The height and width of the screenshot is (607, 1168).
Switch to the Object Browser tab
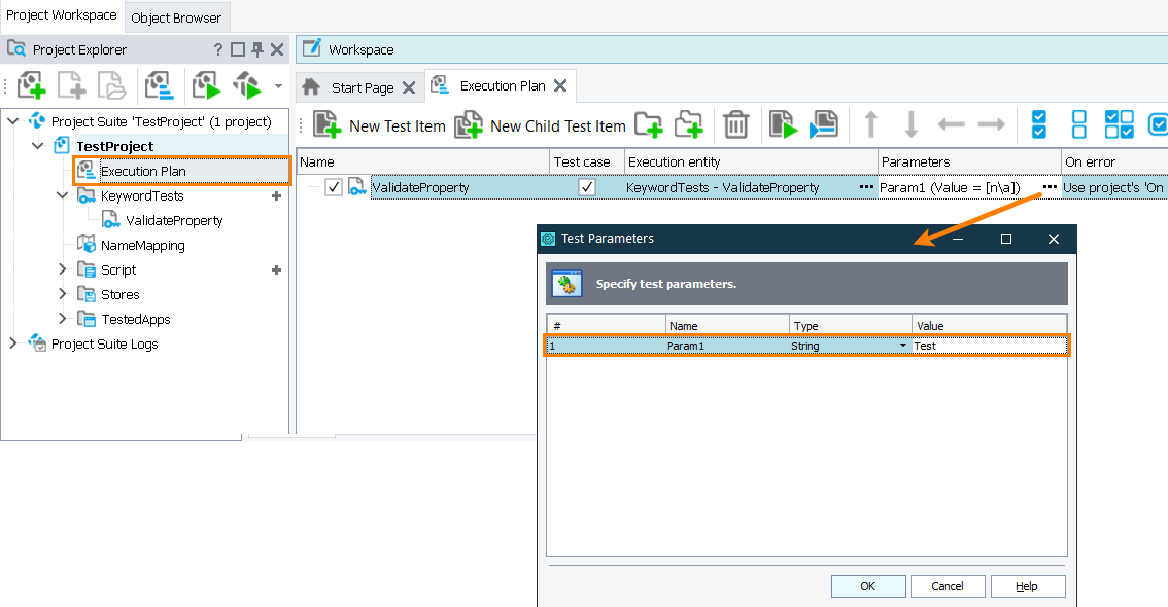tap(177, 17)
